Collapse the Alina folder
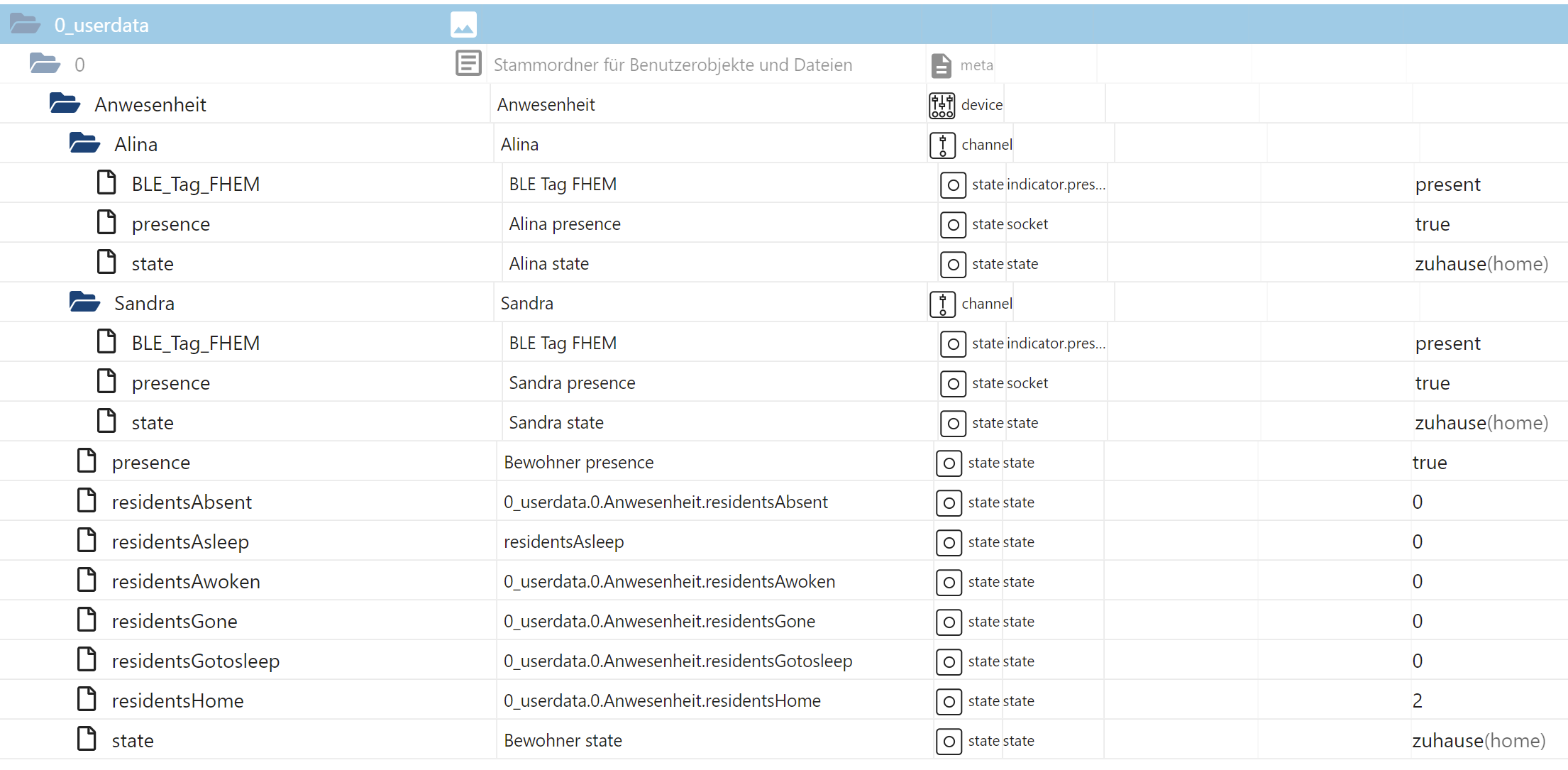Image resolution: width=1568 pixels, height=770 pixels. [84, 143]
